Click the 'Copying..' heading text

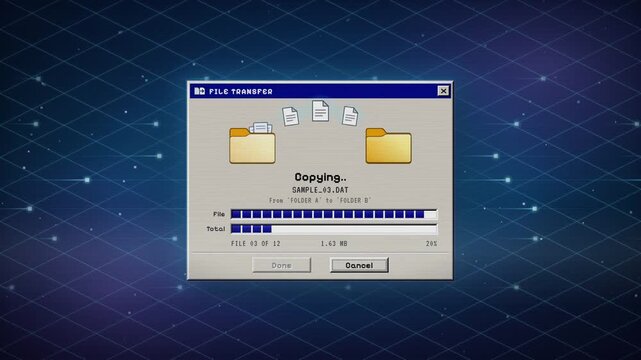tap(320, 177)
